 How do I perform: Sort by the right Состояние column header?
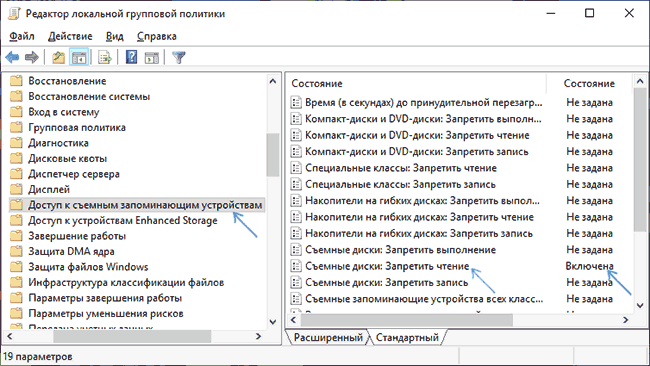click(x=589, y=83)
